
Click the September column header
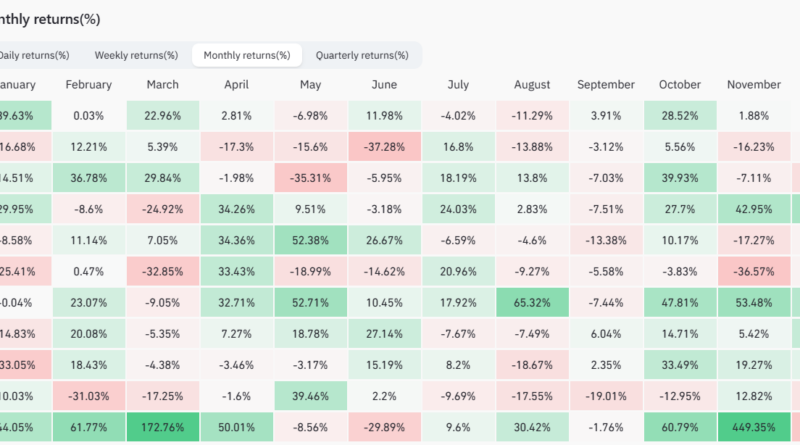pyautogui.click(x=606, y=85)
